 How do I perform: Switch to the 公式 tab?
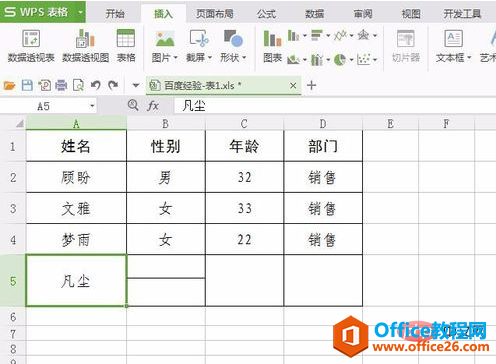[x=266, y=14]
